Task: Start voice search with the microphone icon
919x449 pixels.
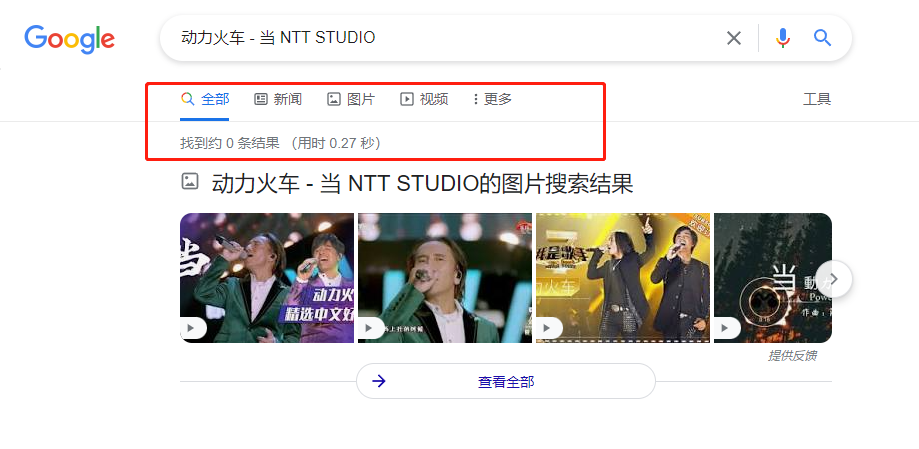Action: [782, 38]
